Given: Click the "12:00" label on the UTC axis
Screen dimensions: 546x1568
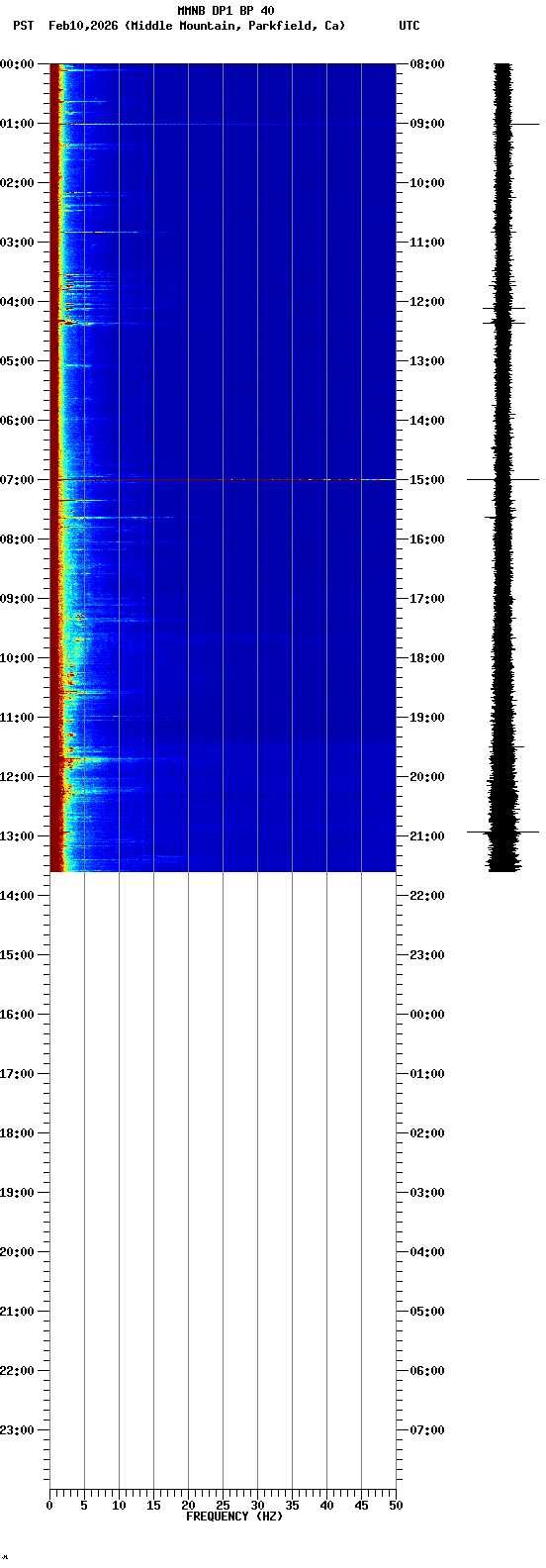Looking at the screenshot, I should coord(427,302).
